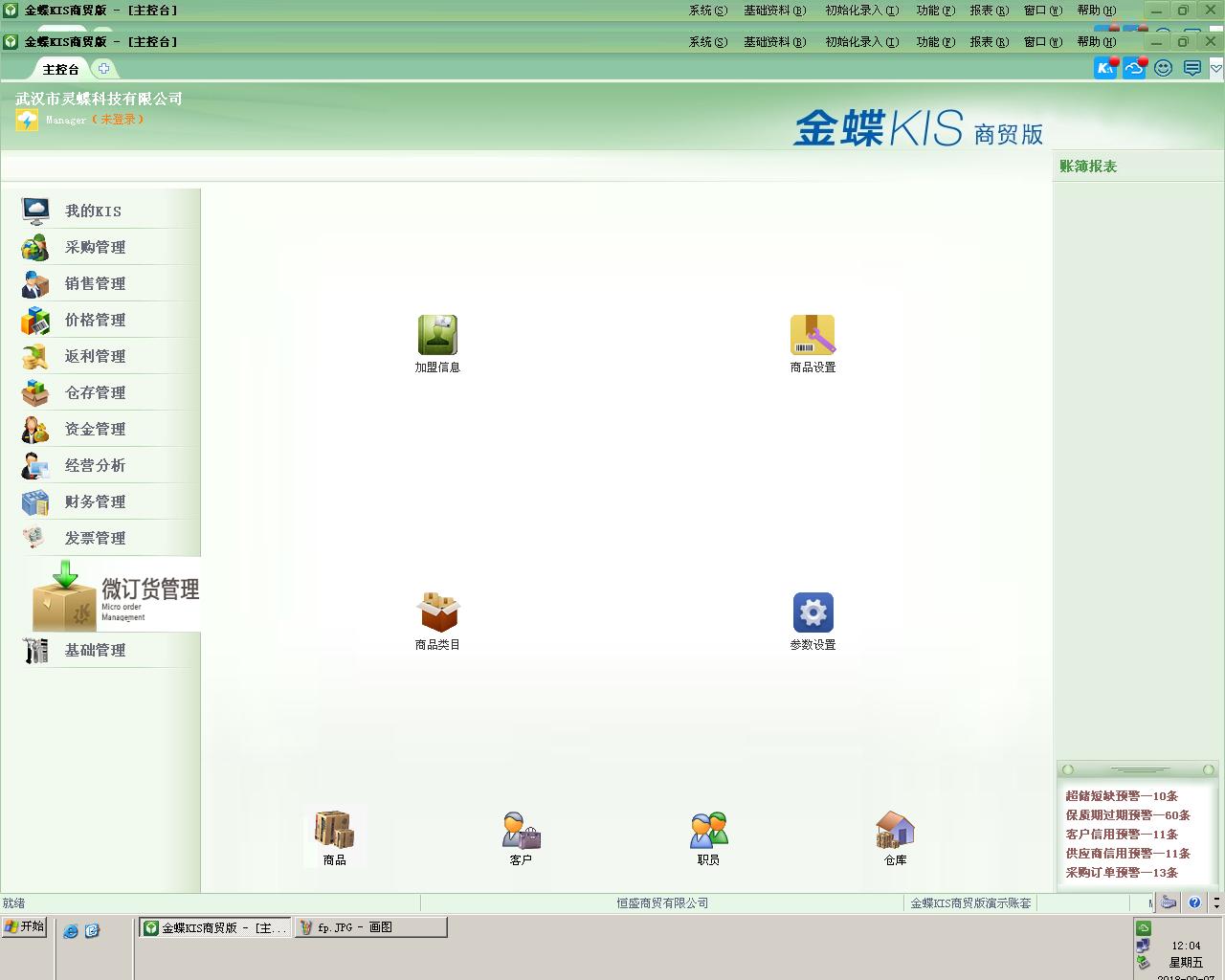Go to 价格管理 module

[100, 320]
